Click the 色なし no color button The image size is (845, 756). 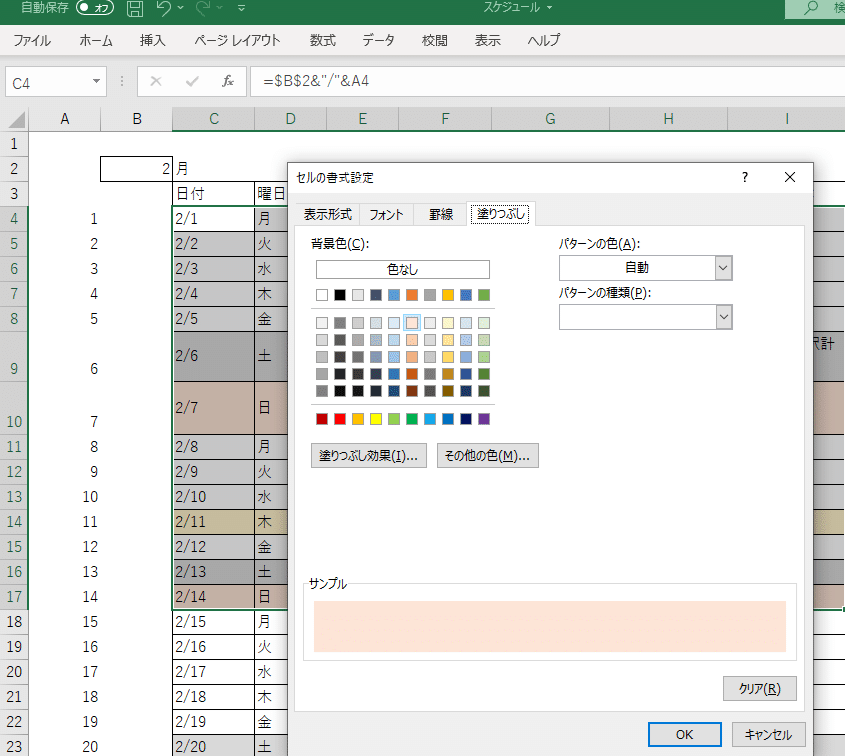point(403,269)
